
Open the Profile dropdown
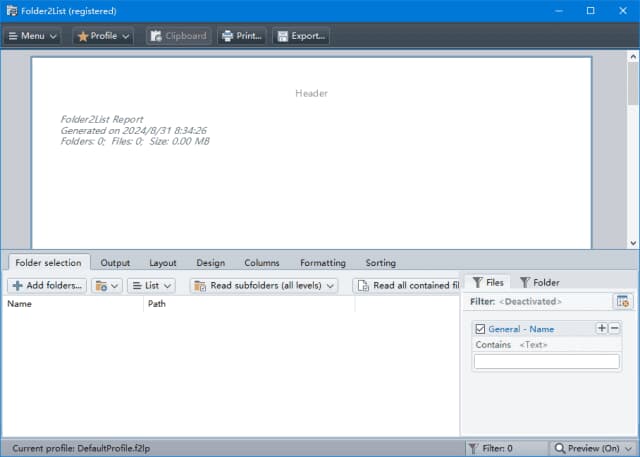tap(103, 36)
